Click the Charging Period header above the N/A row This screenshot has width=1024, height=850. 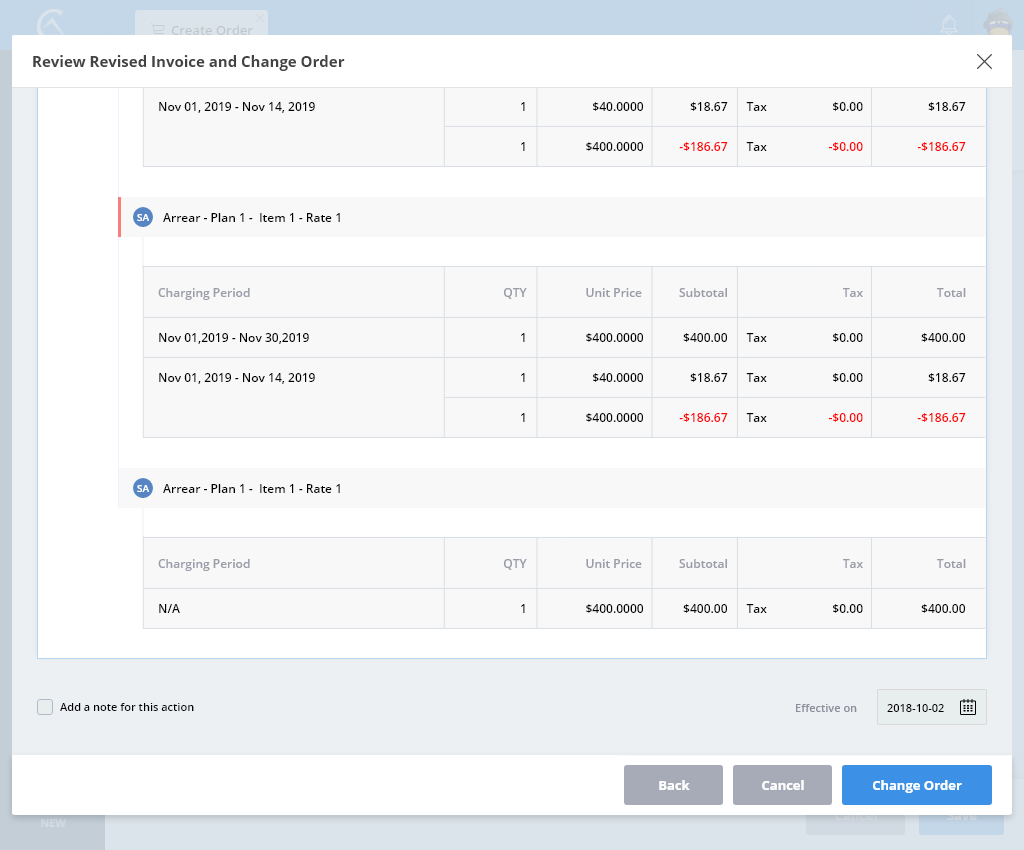pyautogui.click(x=204, y=564)
